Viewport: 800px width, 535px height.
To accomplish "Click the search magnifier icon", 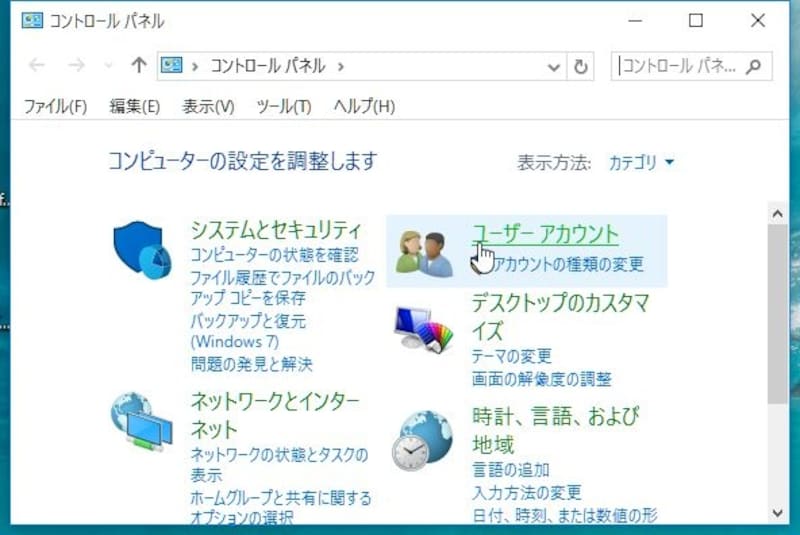I will (x=754, y=66).
